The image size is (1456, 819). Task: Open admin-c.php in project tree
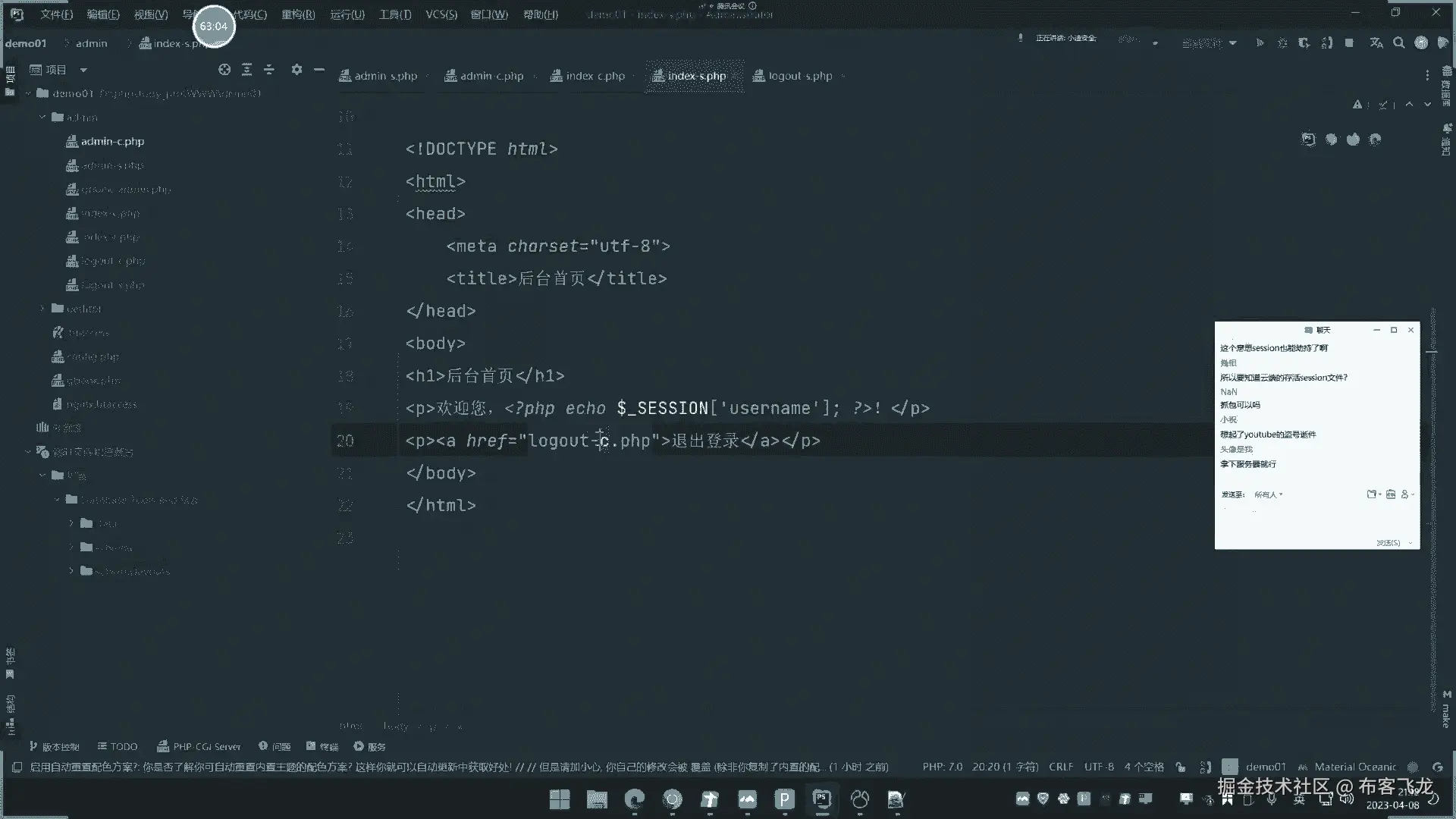pyautogui.click(x=112, y=142)
